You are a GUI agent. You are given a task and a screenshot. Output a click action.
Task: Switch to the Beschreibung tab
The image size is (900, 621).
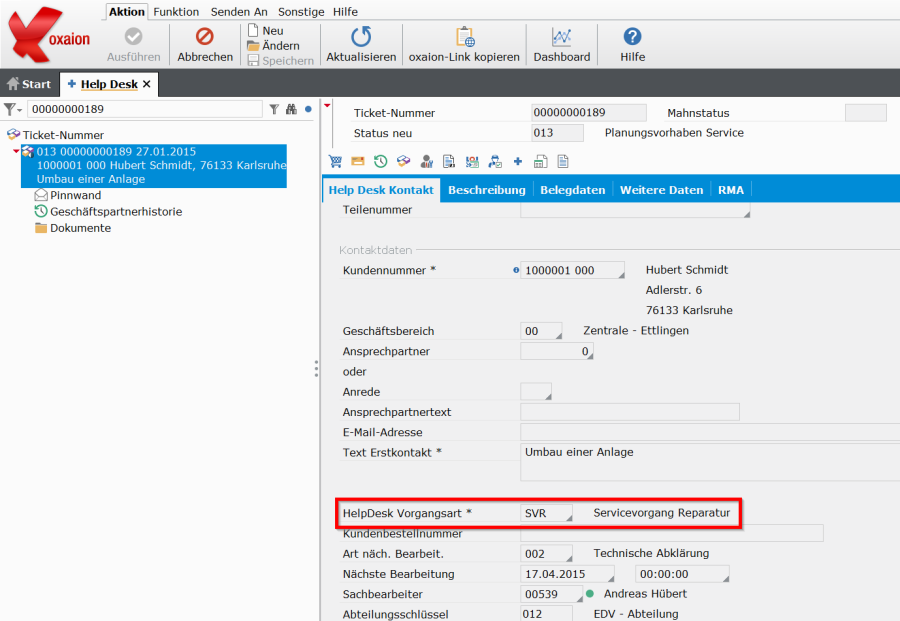(487, 190)
